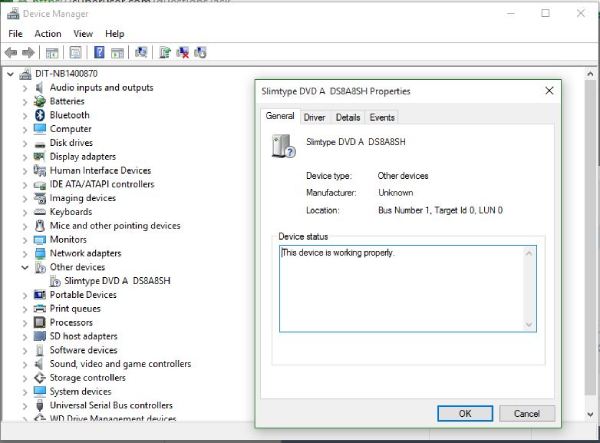
Task: Click the Scan for hardware changes icon
Action: pyautogui.click(x=141, y=52)
